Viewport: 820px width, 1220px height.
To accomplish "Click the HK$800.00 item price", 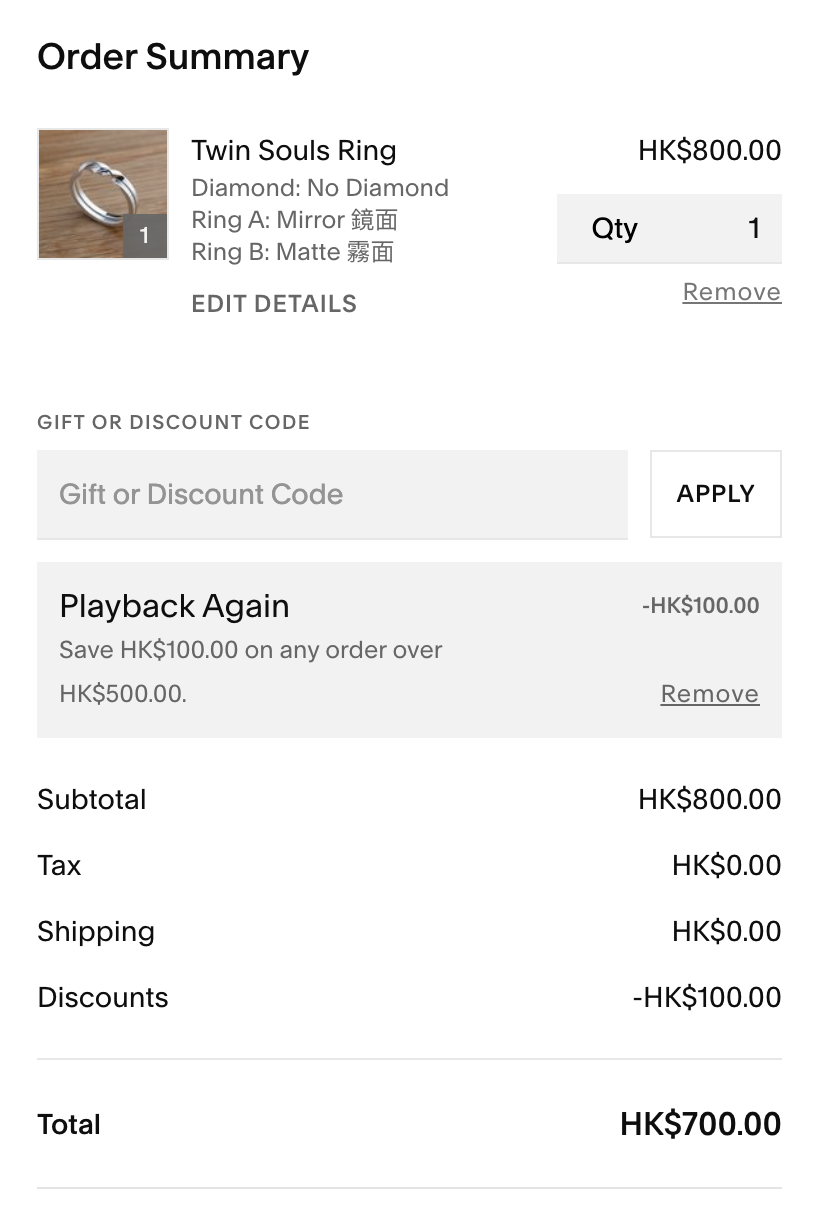I will click(x=710, y=151).
